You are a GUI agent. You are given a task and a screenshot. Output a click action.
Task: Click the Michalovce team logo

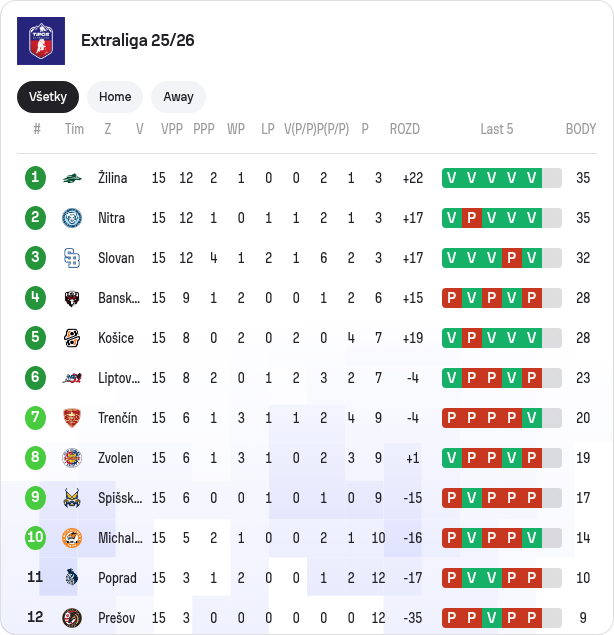tap(71, 538)
